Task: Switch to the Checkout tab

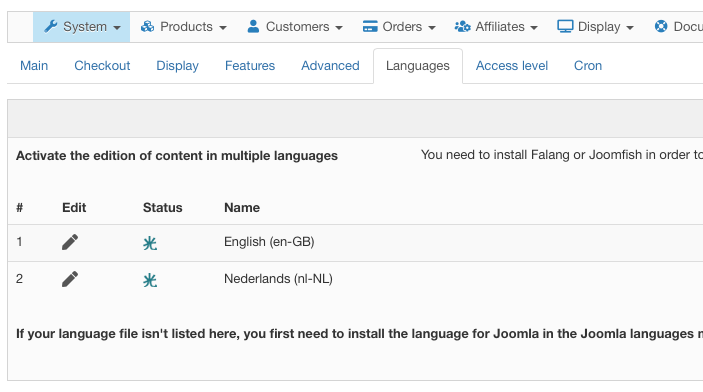Action: pyautogui.click(x=102, y=66)
